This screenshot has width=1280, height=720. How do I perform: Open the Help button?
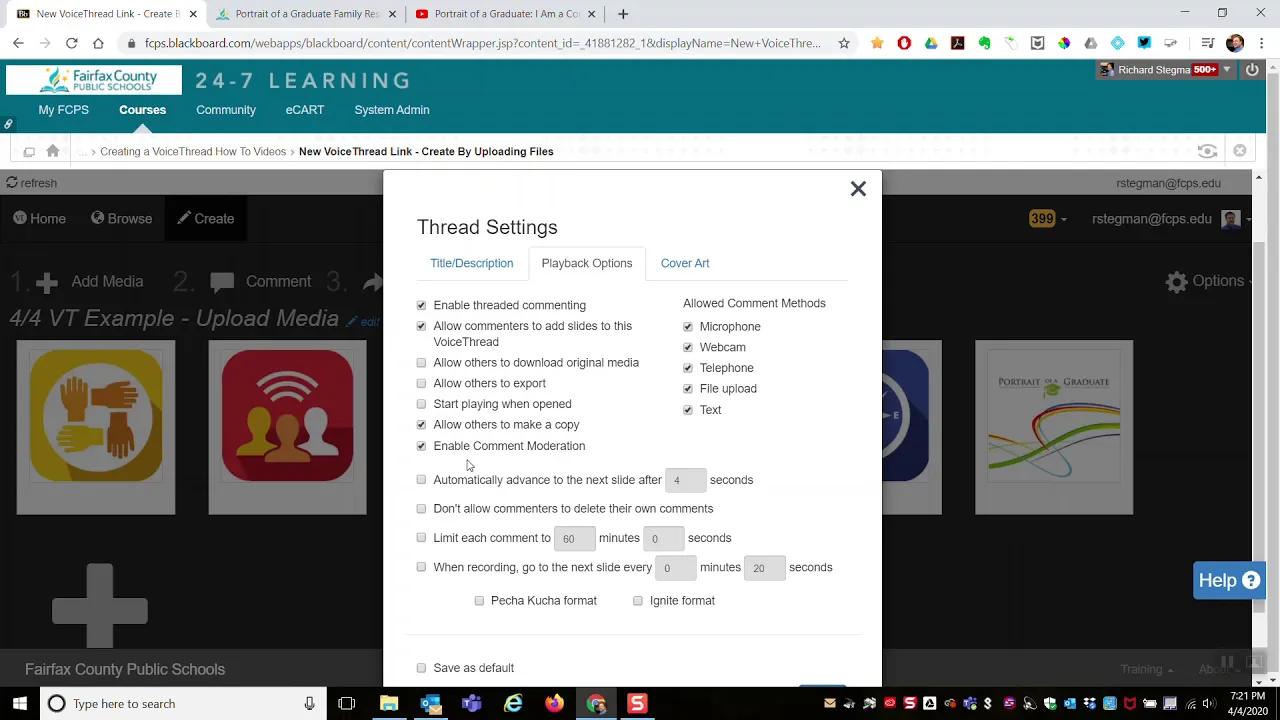[x=1229, y=581]
